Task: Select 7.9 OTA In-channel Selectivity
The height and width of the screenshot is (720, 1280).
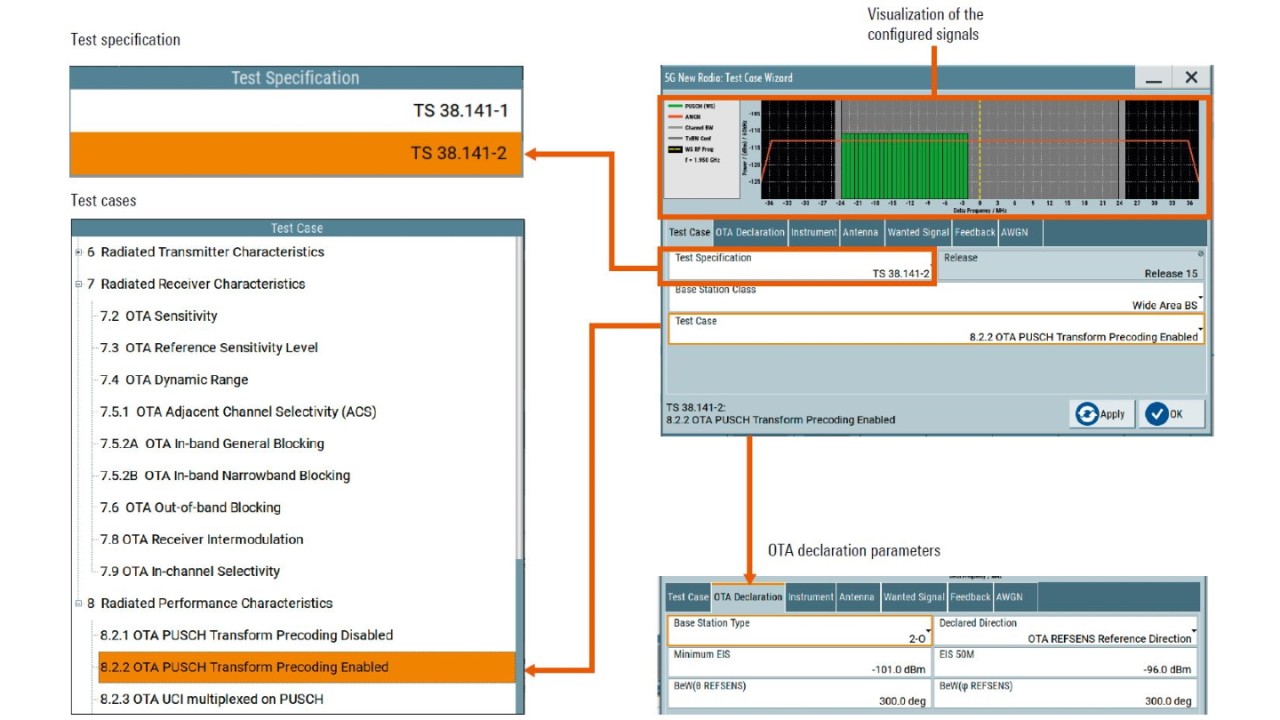Action: [x=189, y=571]
